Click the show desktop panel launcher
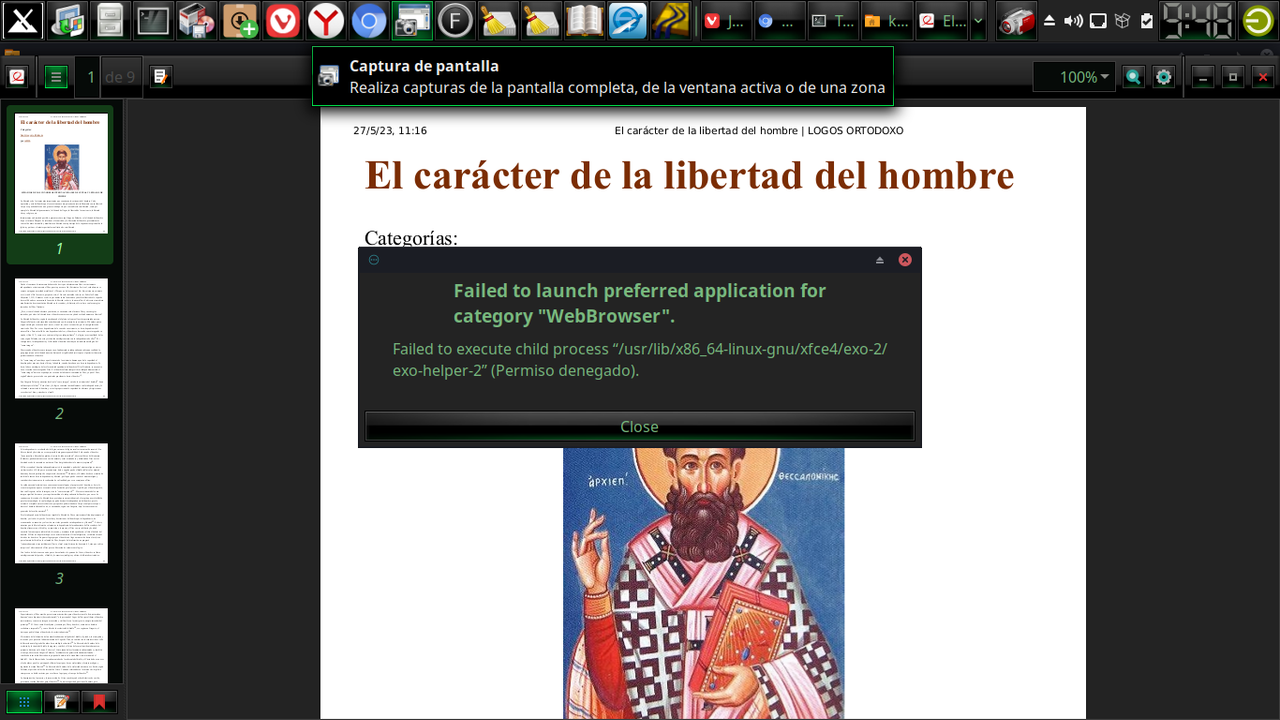This screenshot has height=720, width=1280. [68, 20]
